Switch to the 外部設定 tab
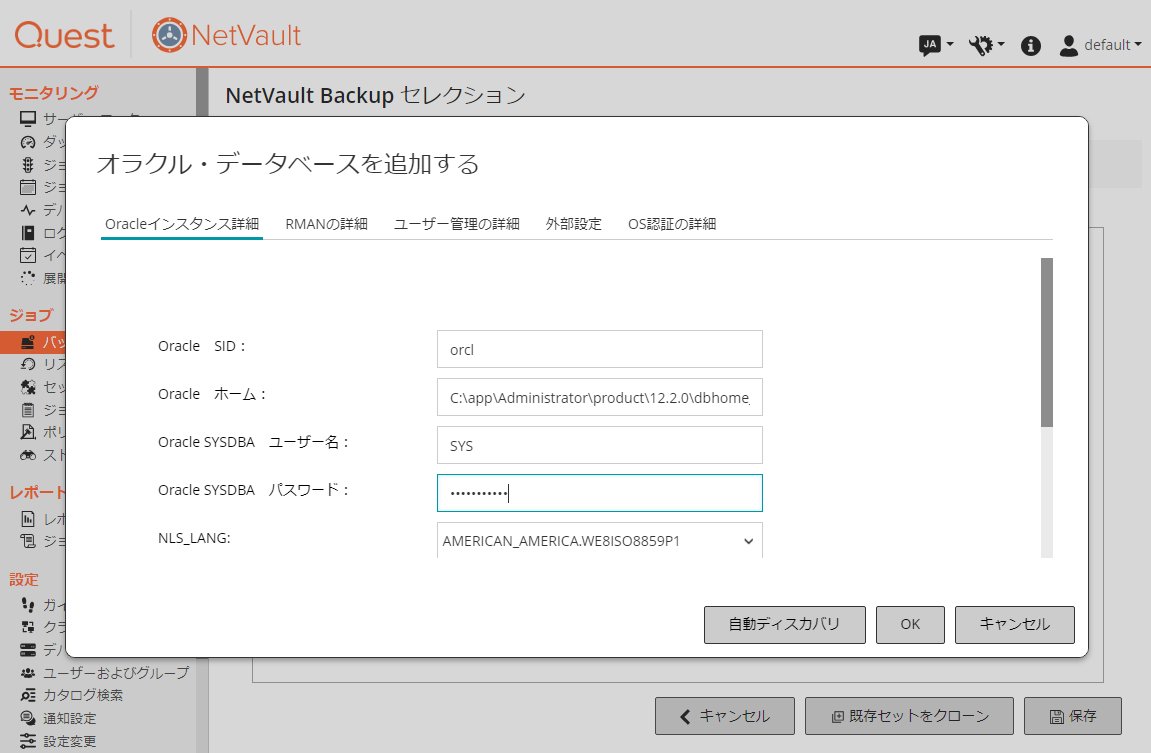The image size is (1151, 753). [x=573, y=224]
